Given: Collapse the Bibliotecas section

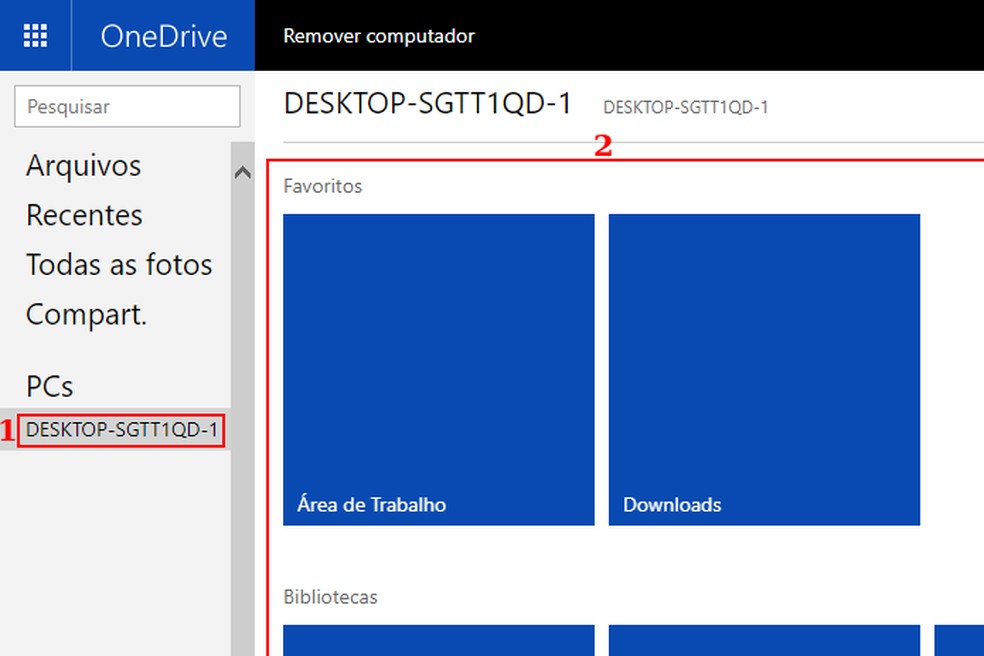Looking at the screenshot, I should coord(330,596).
